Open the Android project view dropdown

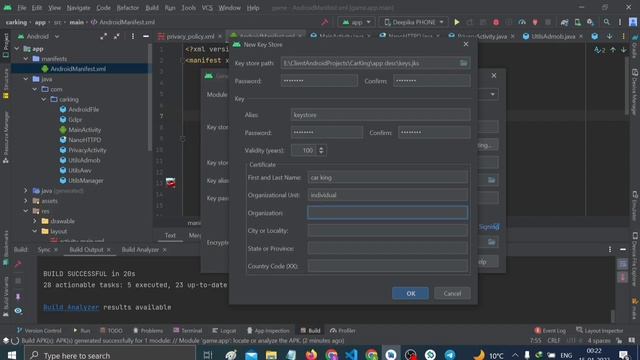(x=38, y=36)
